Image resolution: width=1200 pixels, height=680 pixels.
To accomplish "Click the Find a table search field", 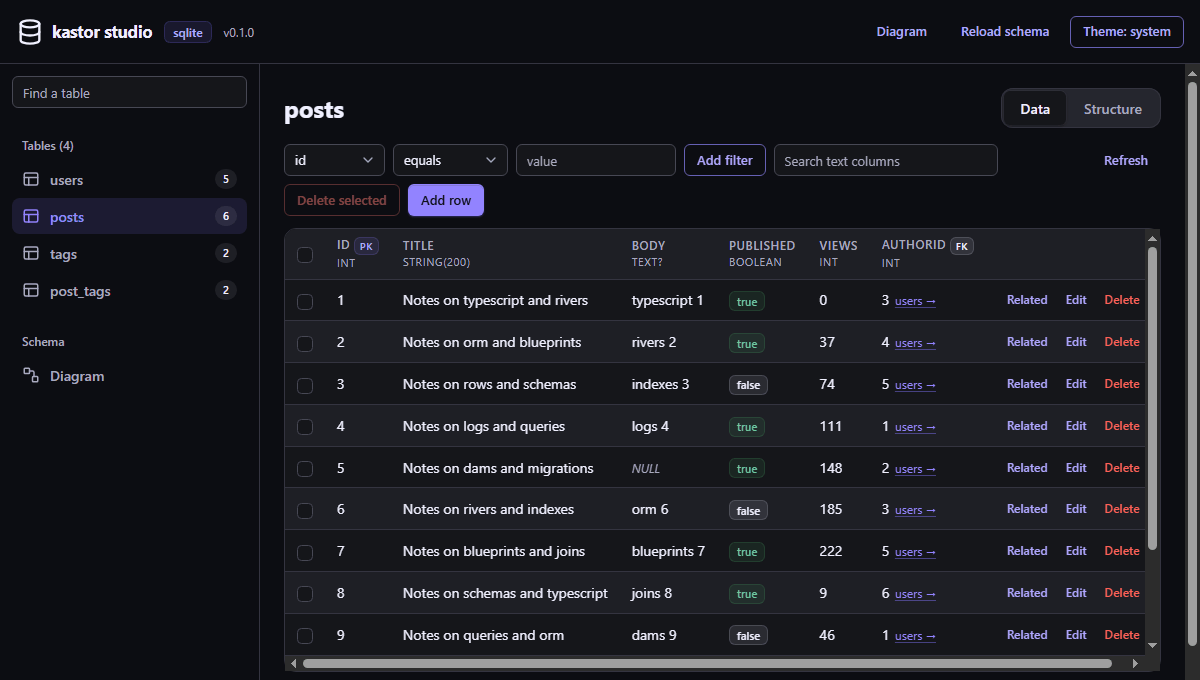I will pyautogui.click(x=129, y=92).
